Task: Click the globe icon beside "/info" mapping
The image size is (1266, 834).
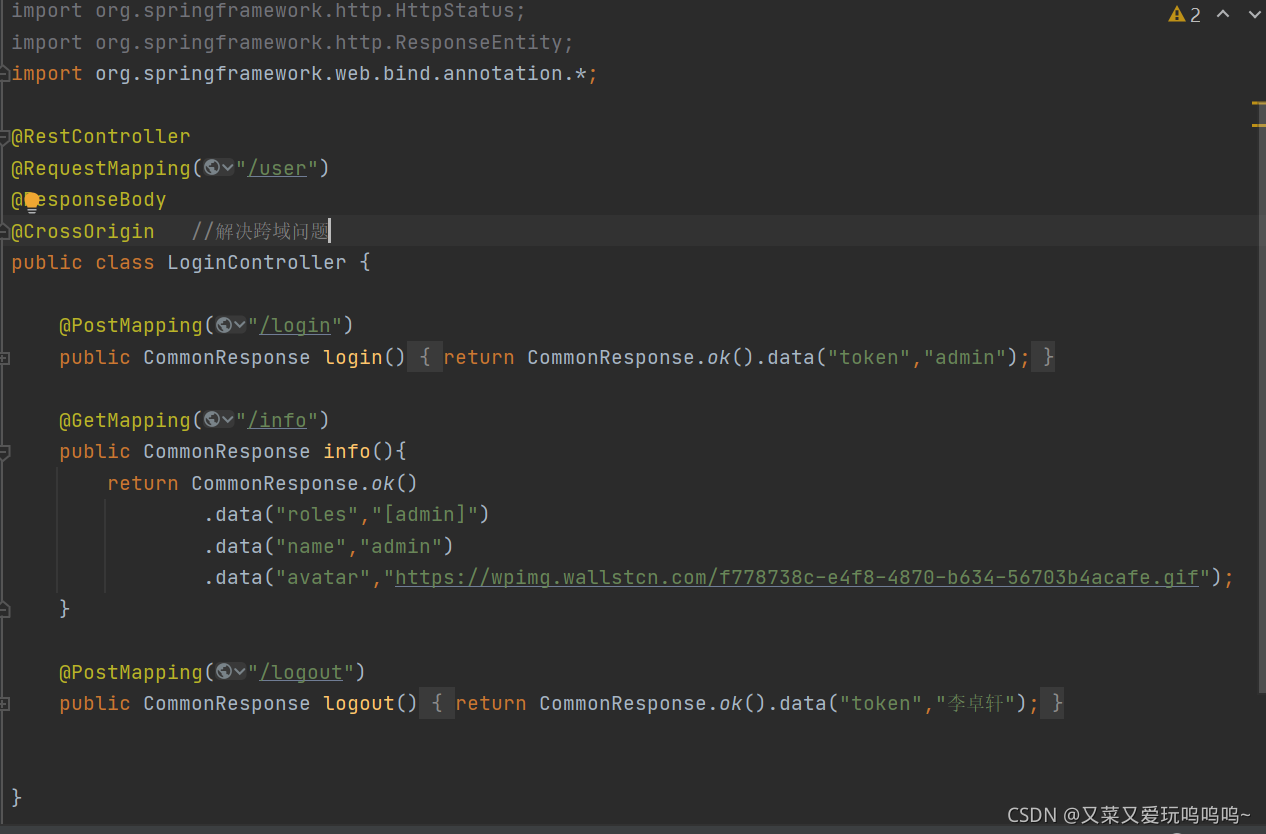Action: [x=212, y=420]
